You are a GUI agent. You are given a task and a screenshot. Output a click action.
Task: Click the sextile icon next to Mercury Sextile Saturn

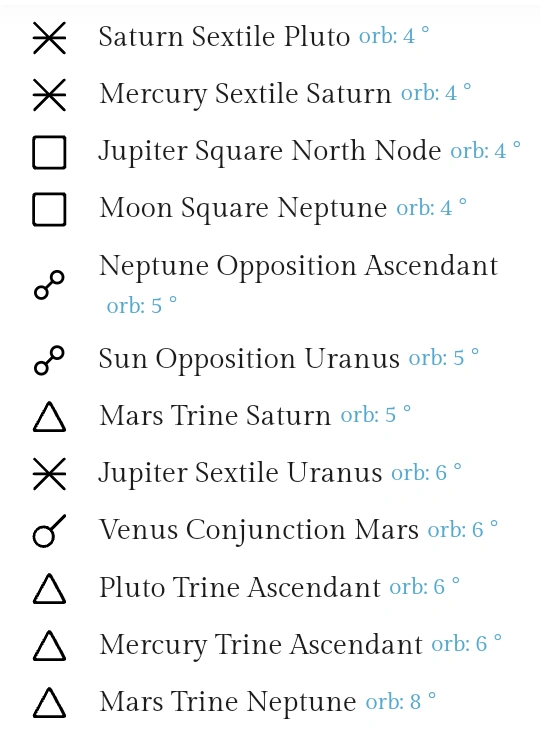pos(49,95)
